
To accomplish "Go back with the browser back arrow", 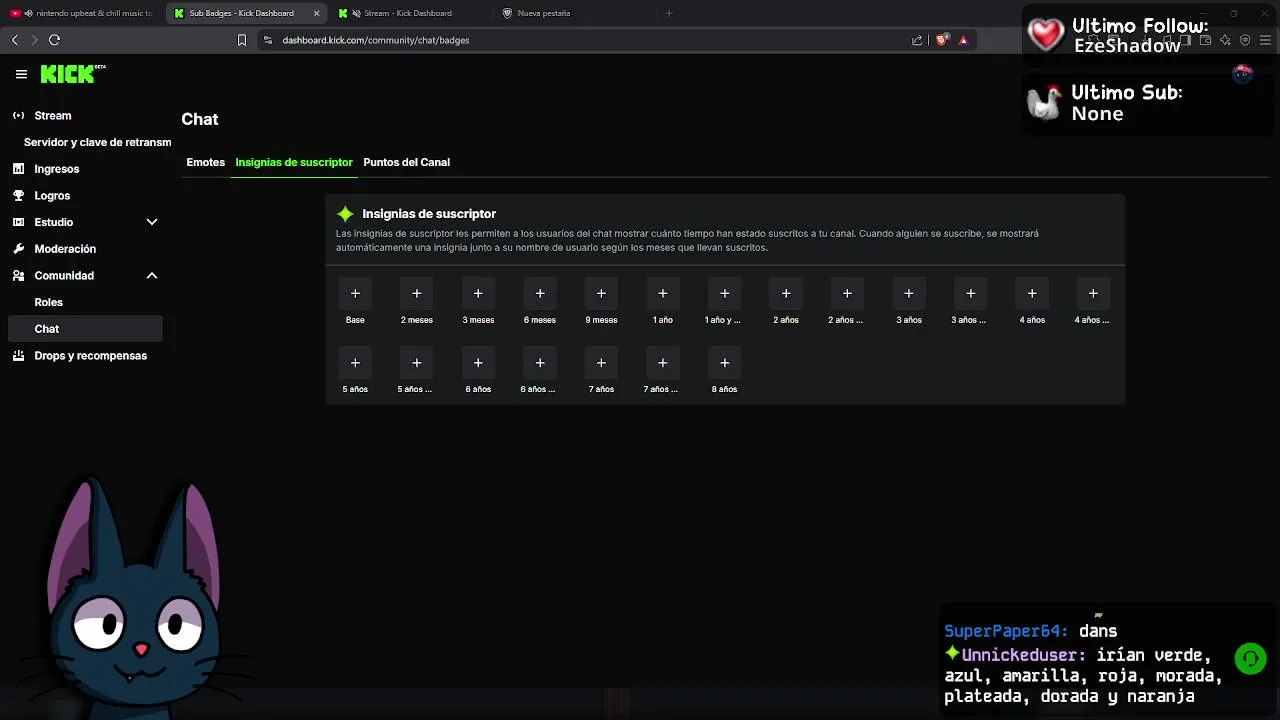I will [x=14, y=40].
